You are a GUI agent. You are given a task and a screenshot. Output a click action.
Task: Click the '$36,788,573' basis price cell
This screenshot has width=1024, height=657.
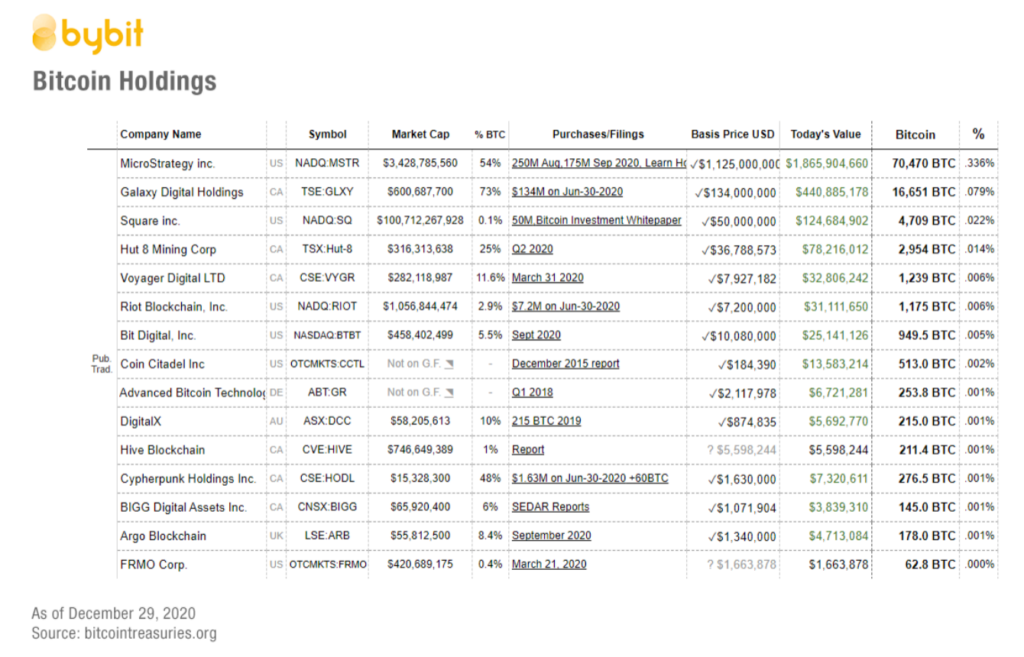pyautogui.click(x=739, y=250)
